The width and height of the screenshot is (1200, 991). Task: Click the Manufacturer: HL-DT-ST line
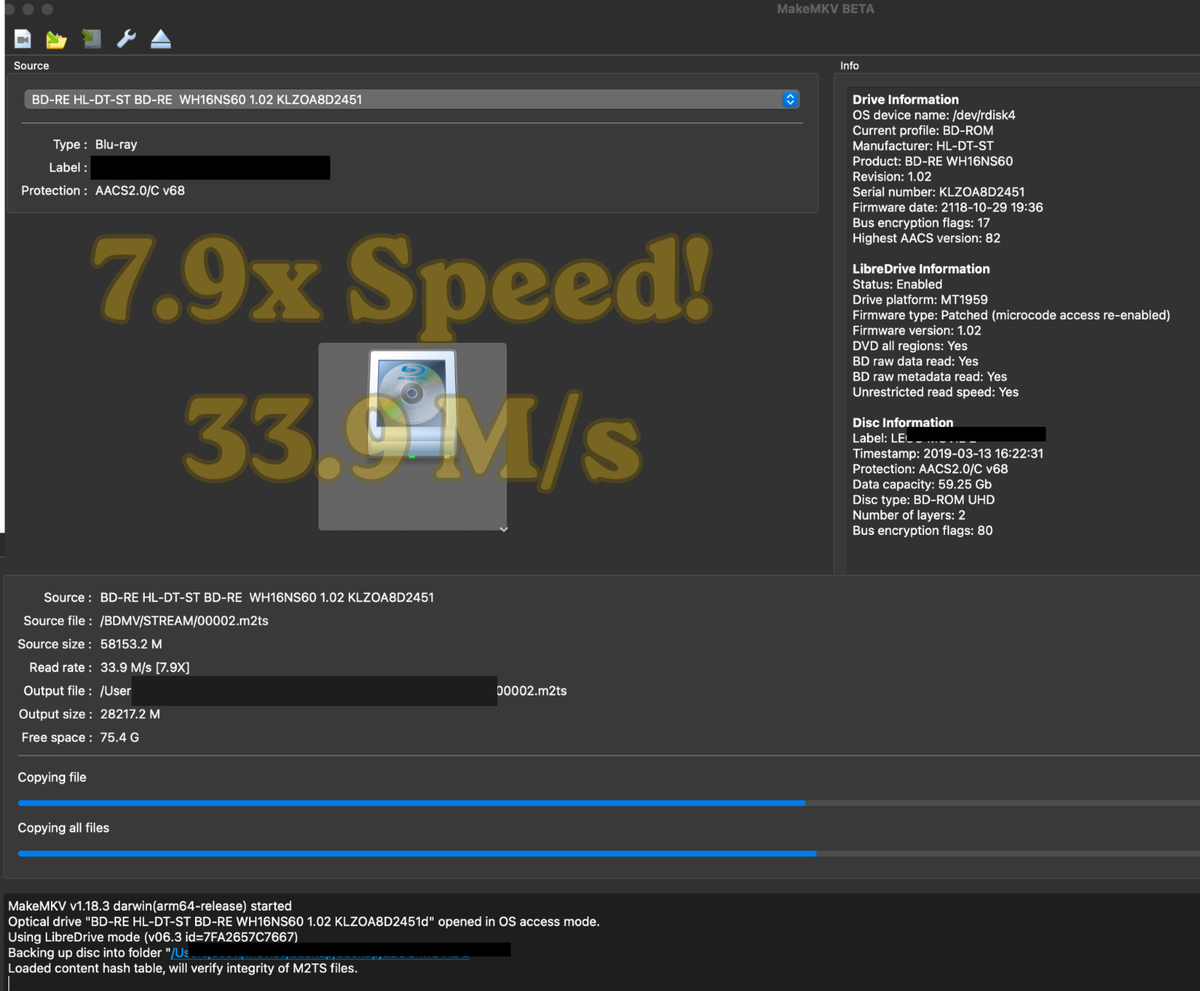(923, 146)
